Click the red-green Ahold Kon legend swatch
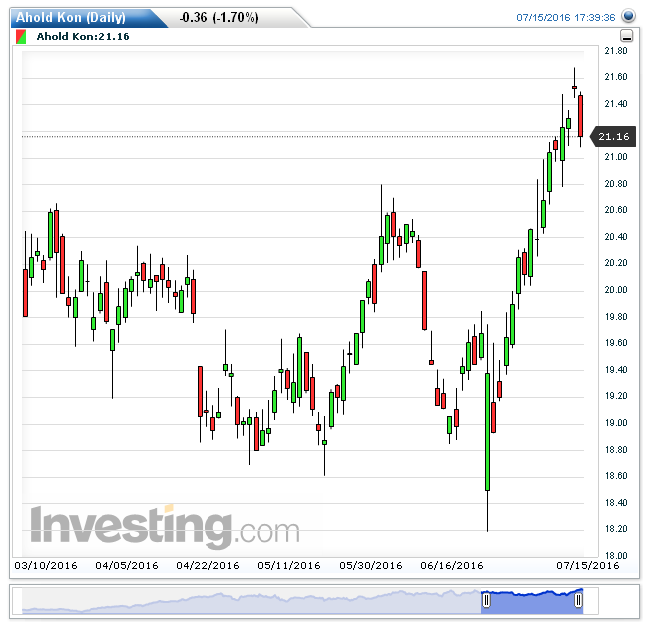Screen dimensions: 650x627 21,36
